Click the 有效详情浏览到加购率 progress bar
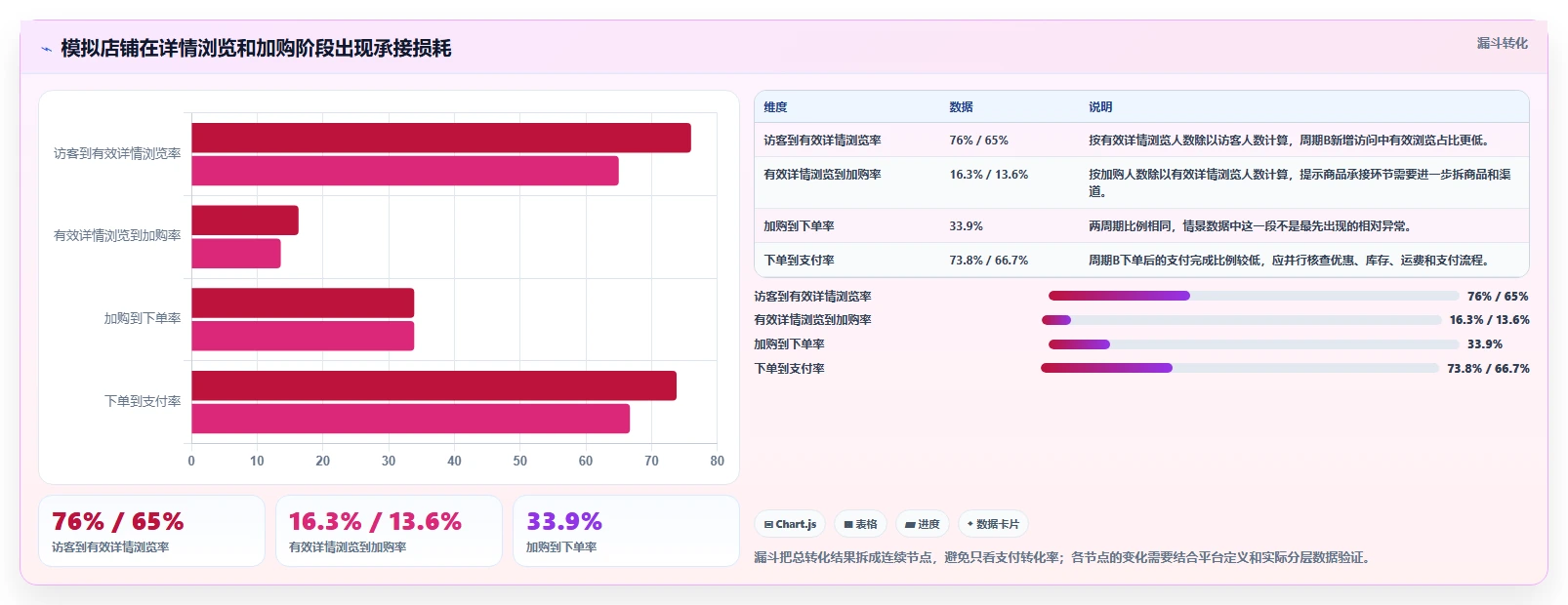 pos(1241,320)
